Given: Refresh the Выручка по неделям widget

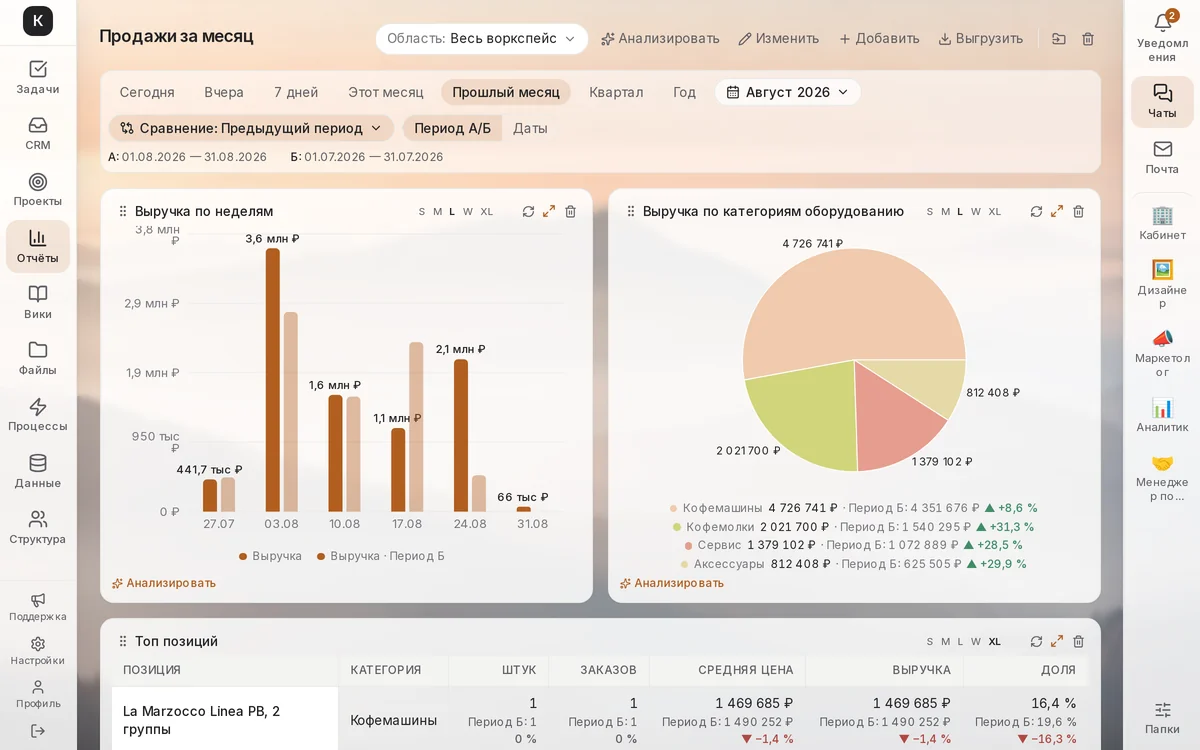Looking at the screenshot, I should [528, 211].
